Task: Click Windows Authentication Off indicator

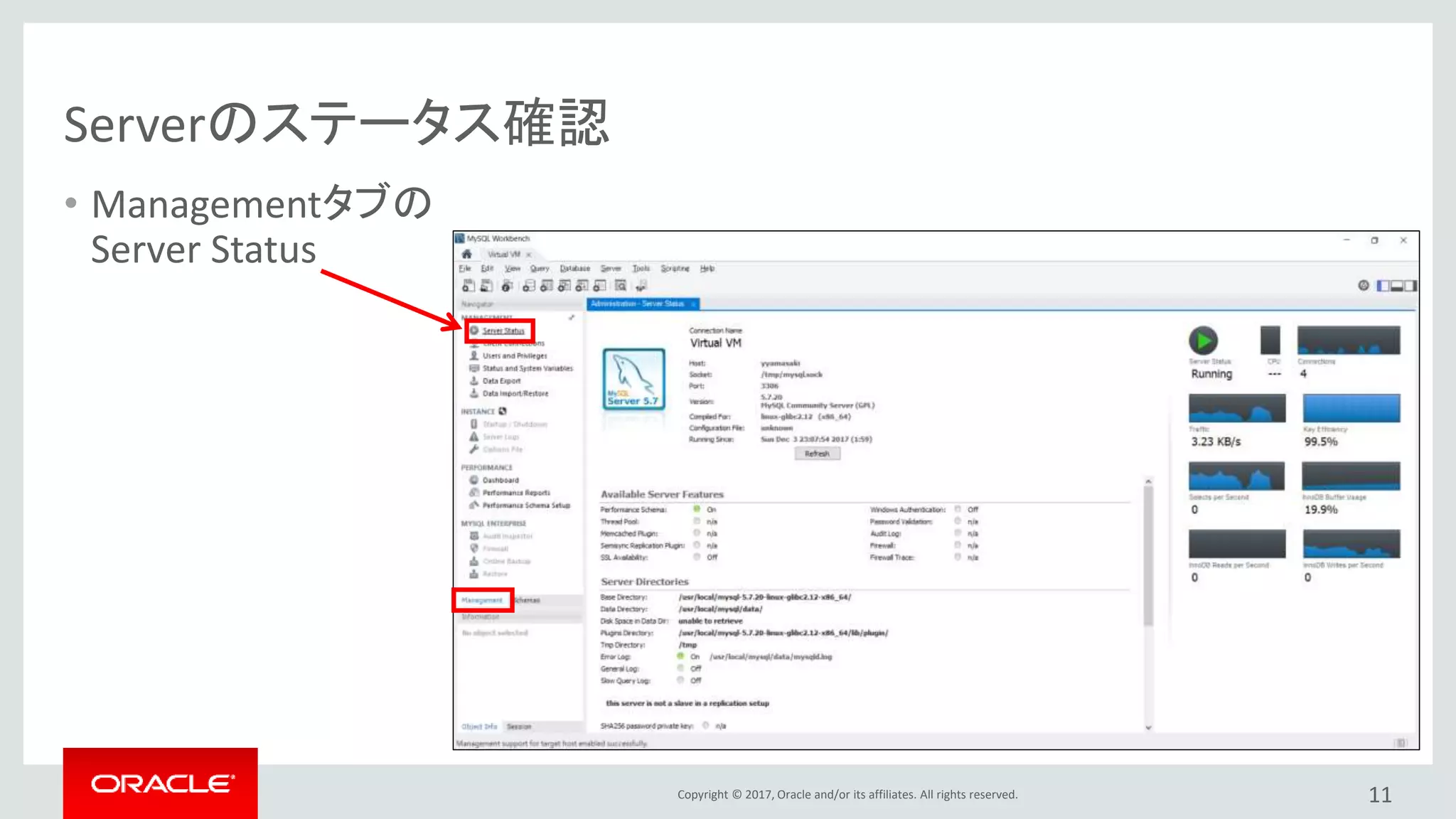Action: tap(958, 509)
